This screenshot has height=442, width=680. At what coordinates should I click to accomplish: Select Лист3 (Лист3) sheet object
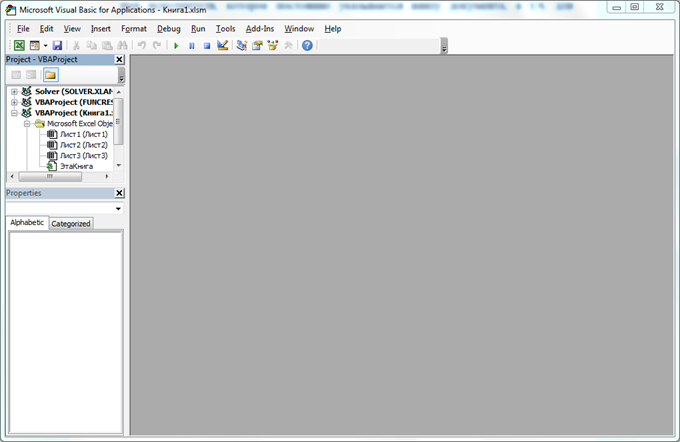pyautogui.click(x=84, y=155)
